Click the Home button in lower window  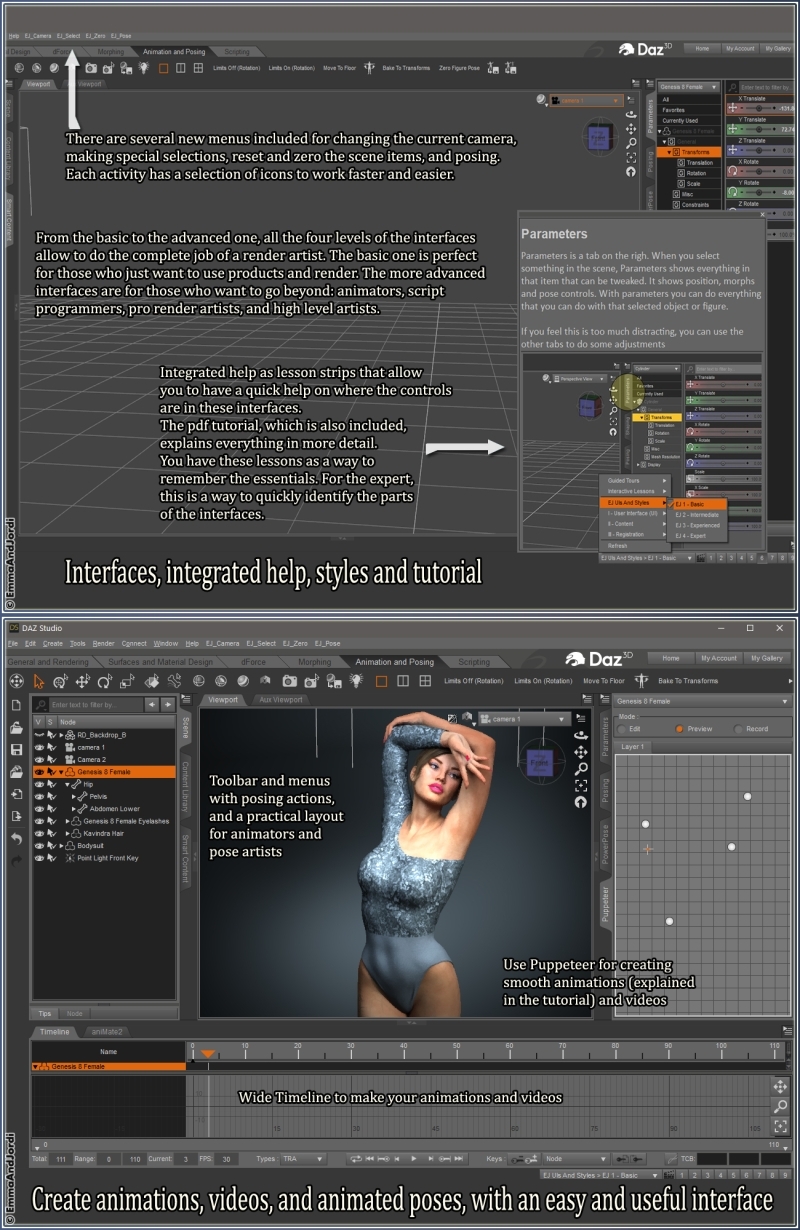pos(670,658)
